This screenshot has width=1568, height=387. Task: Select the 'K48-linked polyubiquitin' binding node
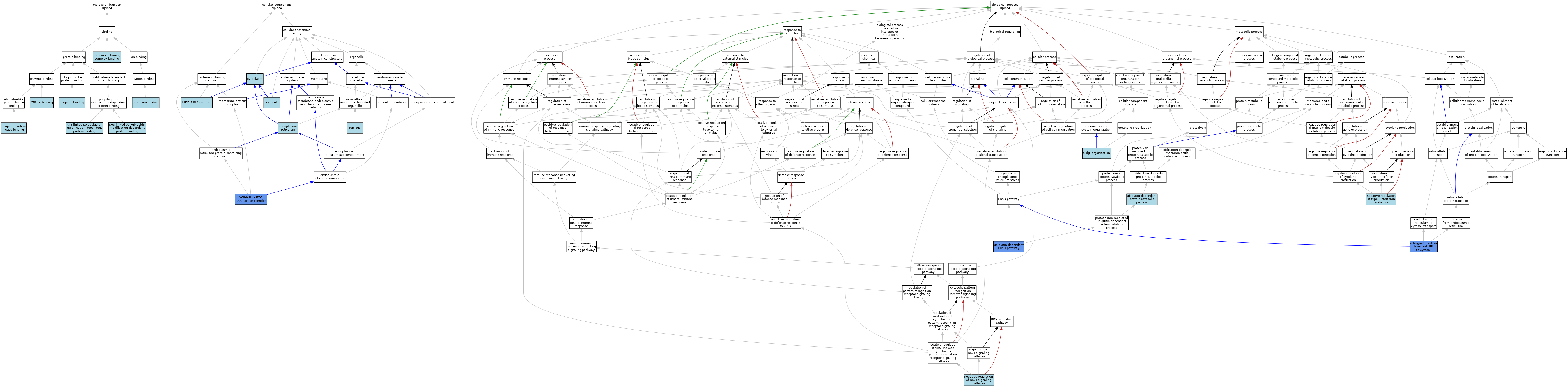[85, 128]
